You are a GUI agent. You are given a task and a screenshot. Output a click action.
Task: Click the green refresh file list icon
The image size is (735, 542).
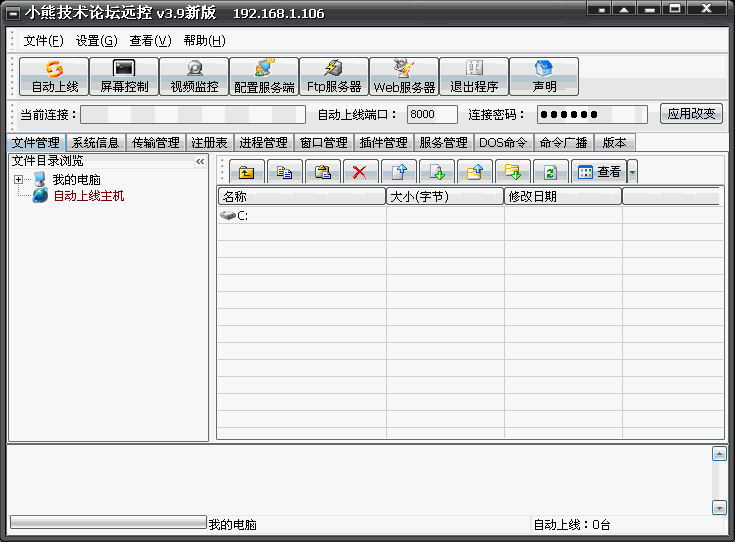[x=550, y=172]
